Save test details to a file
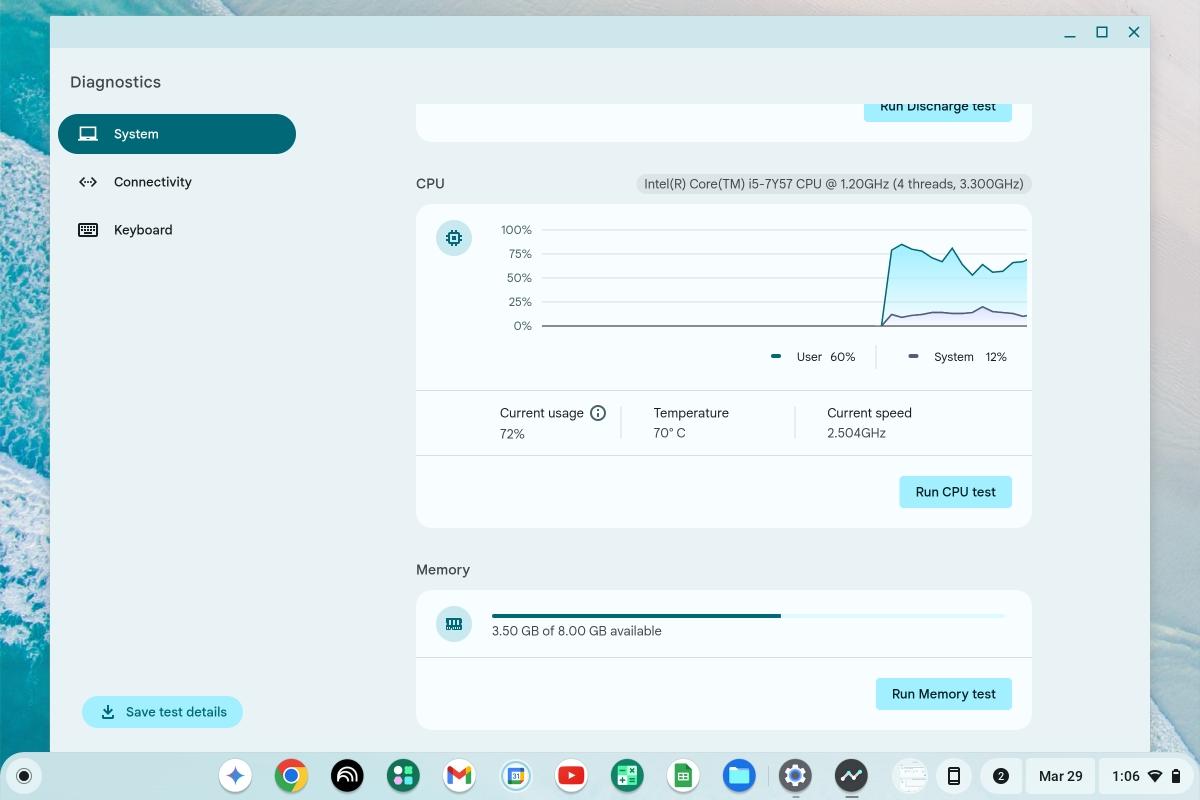The height and width of the screenshot is (800, 1200). (x=162, y=712)
